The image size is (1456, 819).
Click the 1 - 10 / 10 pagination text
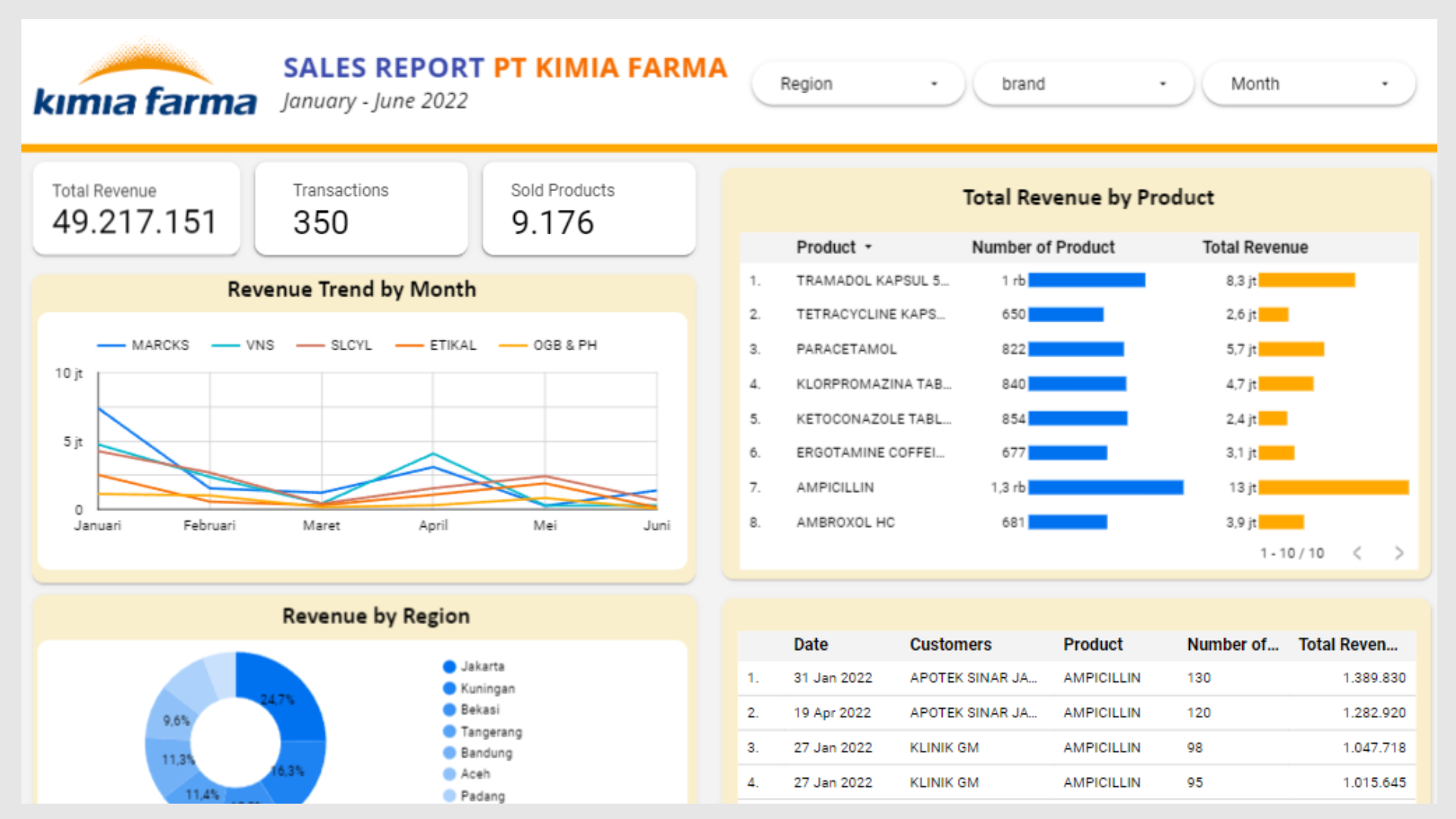click(1292, 553)
